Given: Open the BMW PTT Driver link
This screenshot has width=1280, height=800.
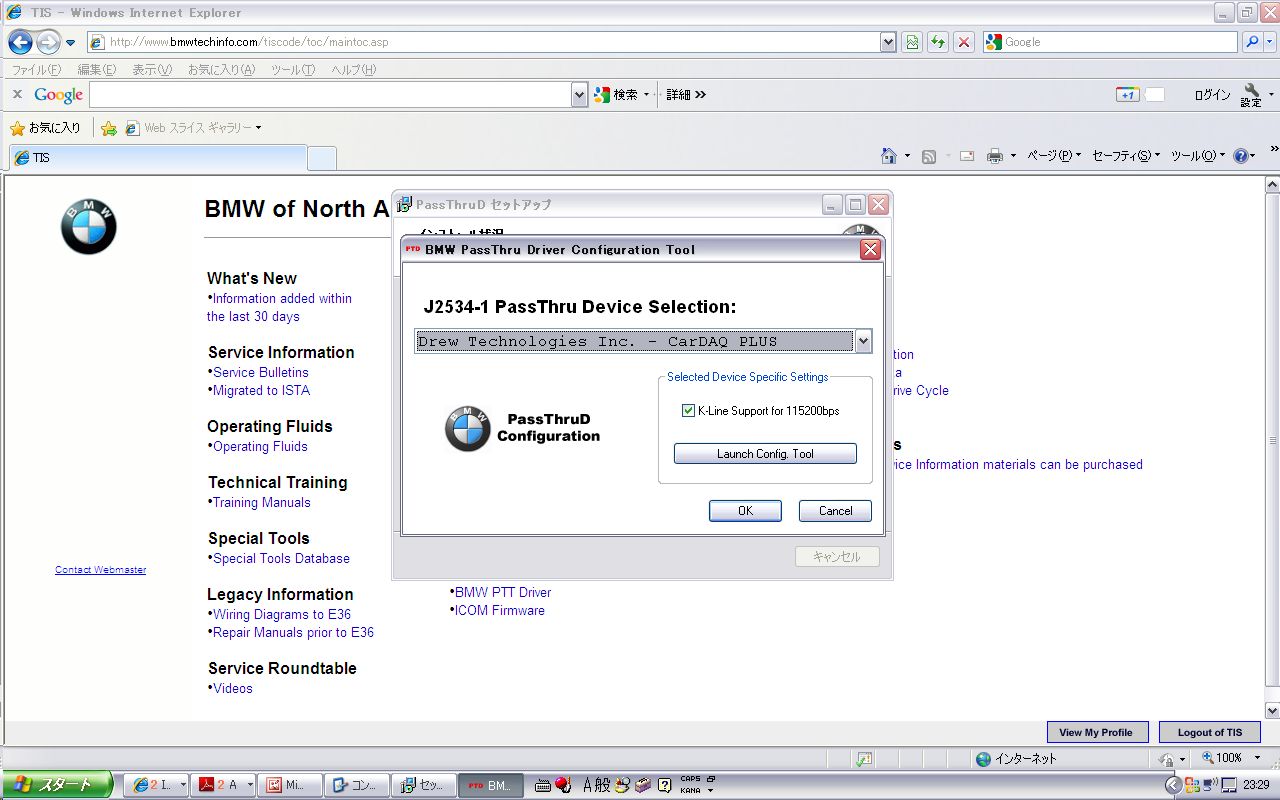Looking at the screenshot, I should pyautogui.click(x=503, y=592).
